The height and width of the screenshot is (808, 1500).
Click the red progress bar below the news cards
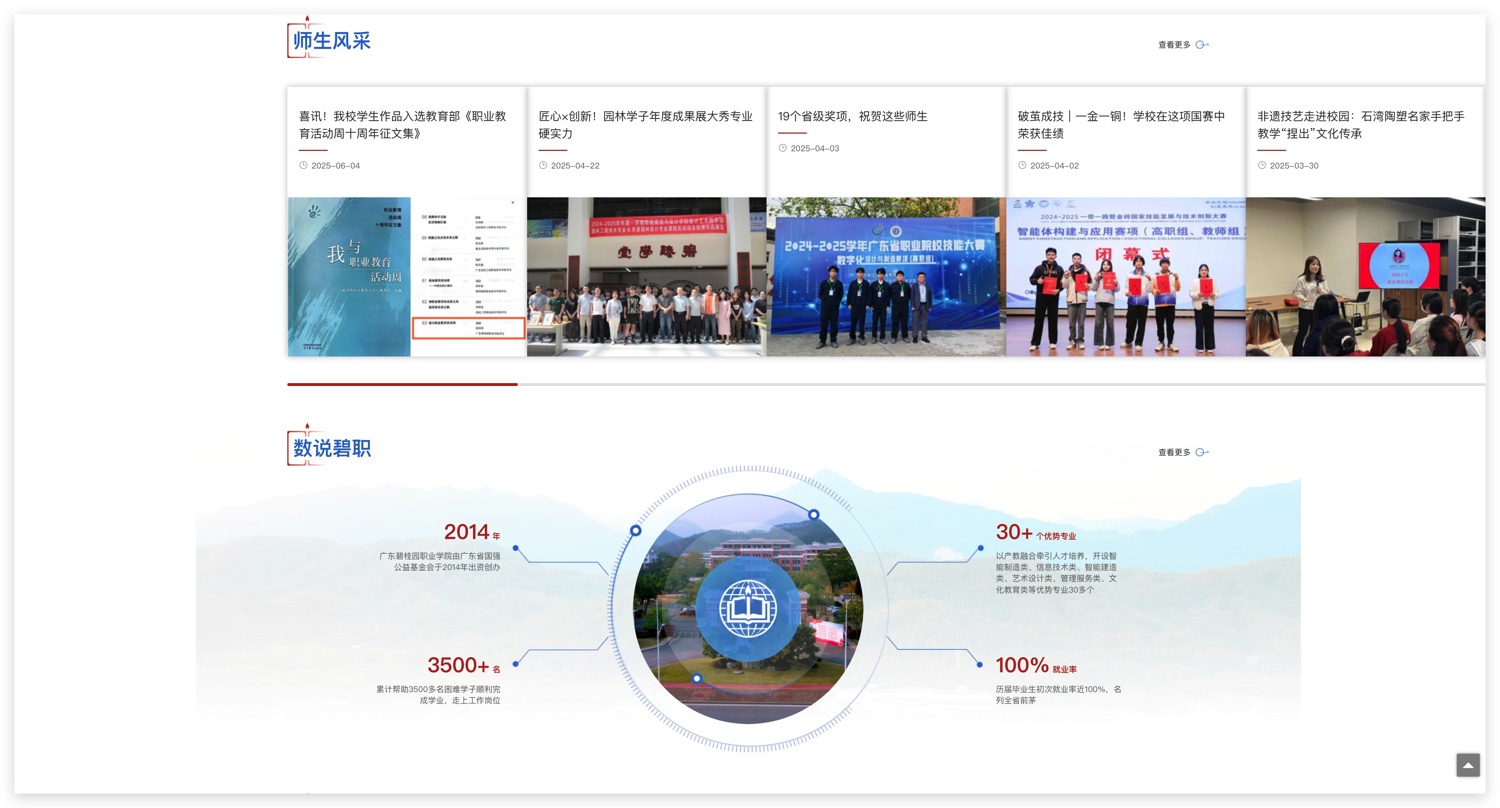click(x=402, y=384)
